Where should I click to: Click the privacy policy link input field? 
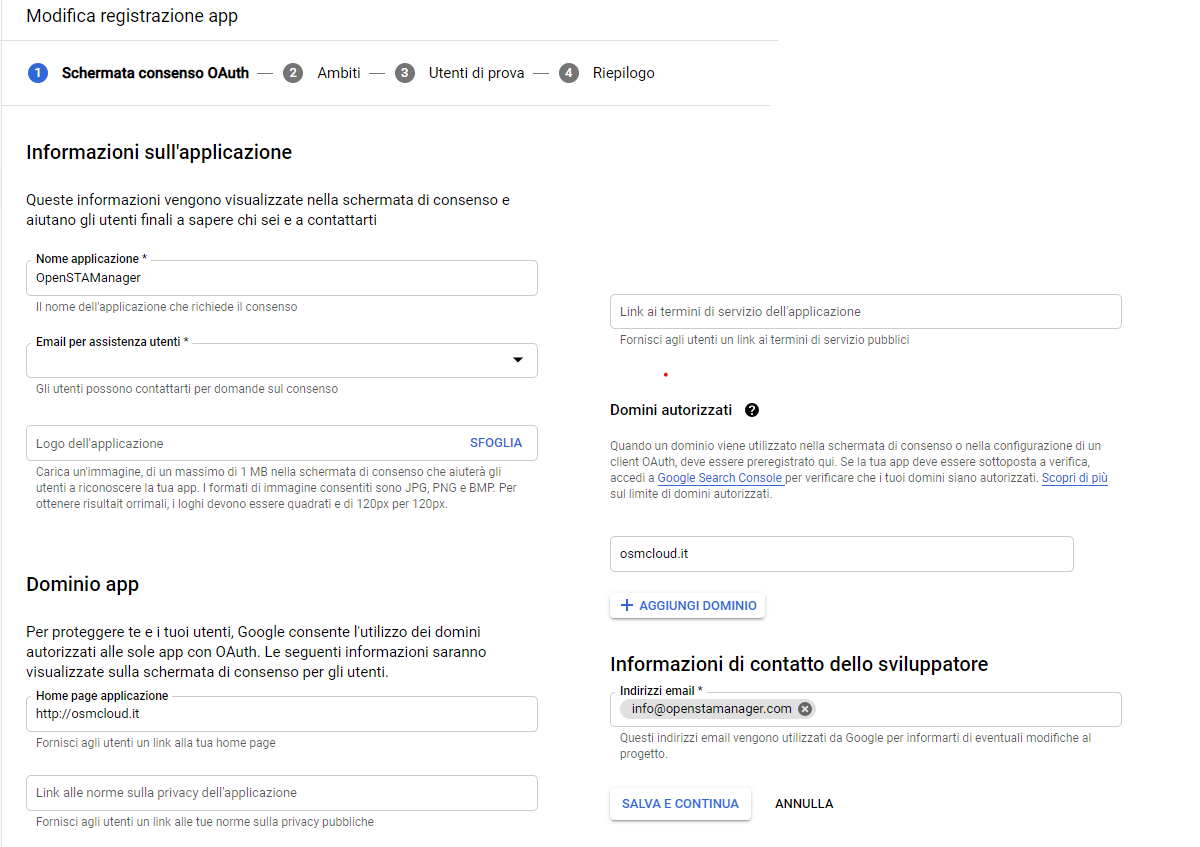[x=281, y=793]
